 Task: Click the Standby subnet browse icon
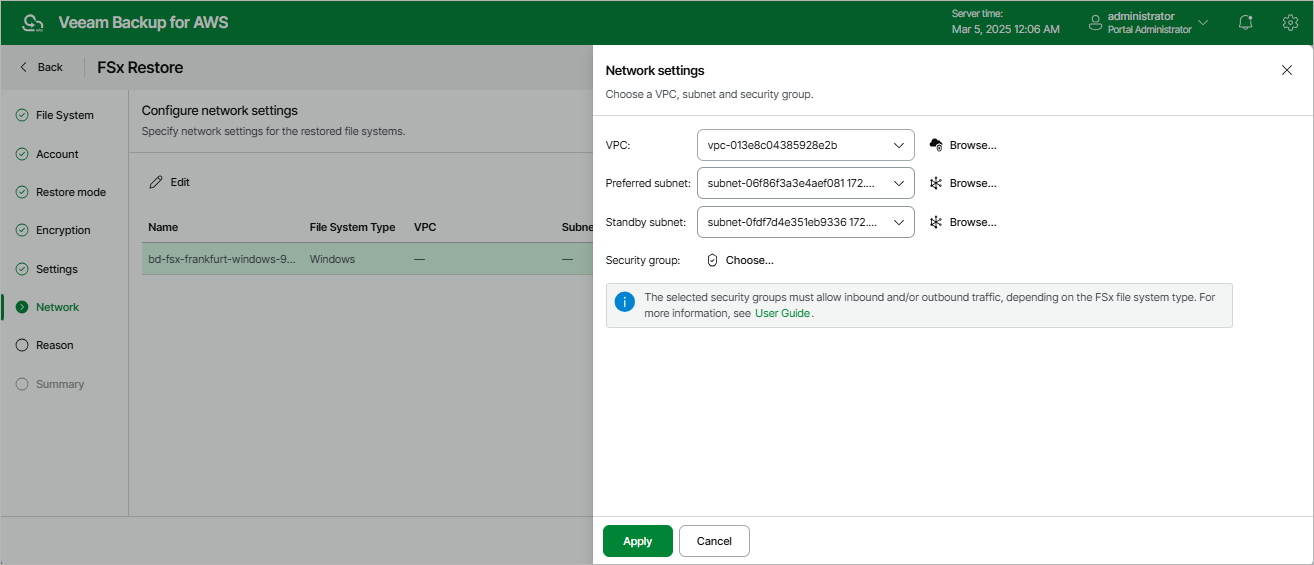click(936, 222)
